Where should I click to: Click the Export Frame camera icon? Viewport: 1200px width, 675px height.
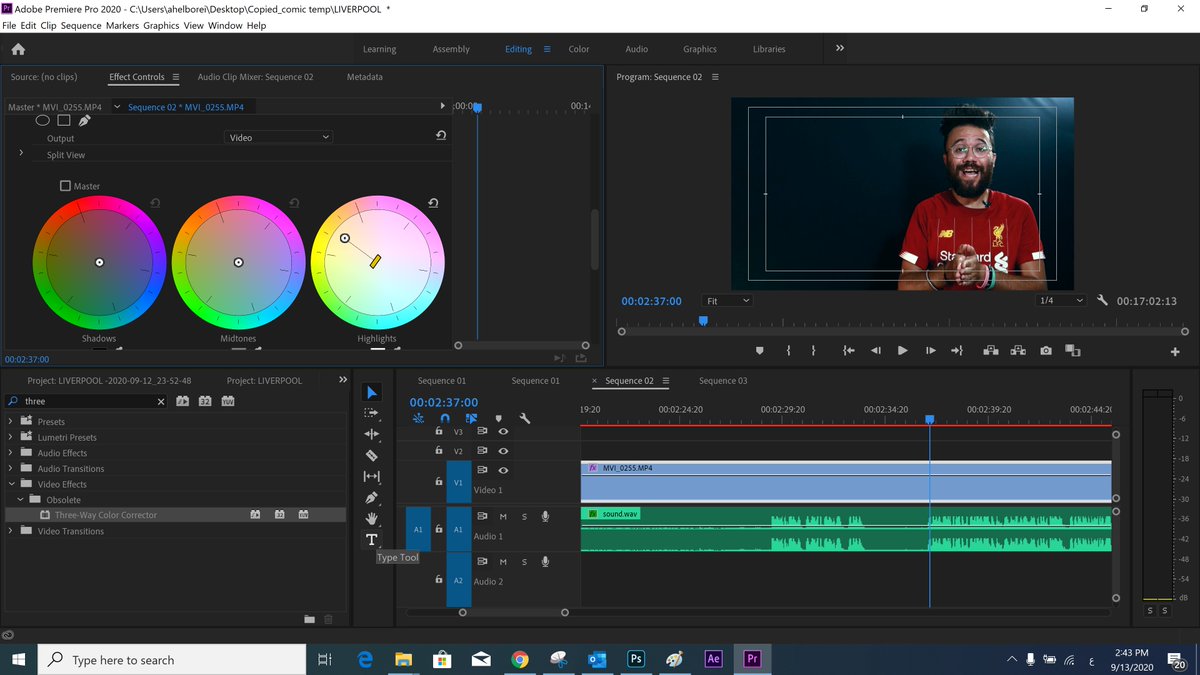[1045, 351]
